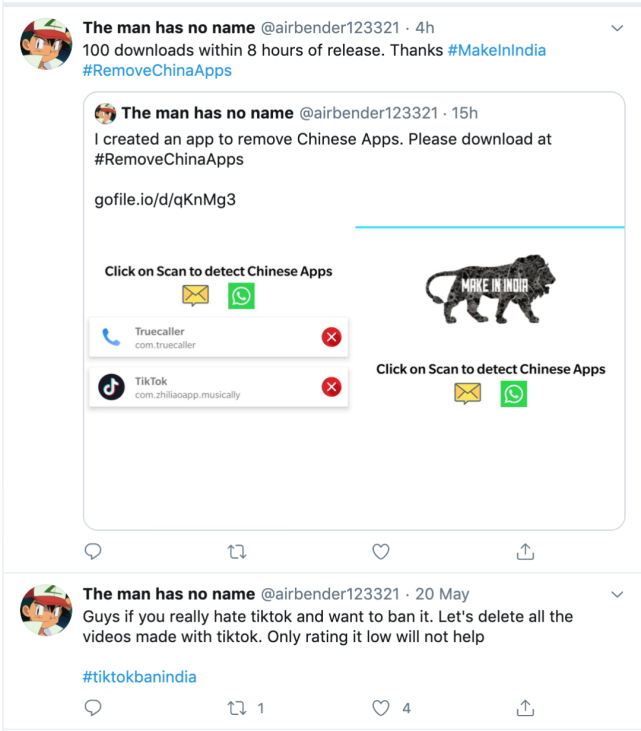The image size is (641, 731).
Task: Like the 100 downloads tweet
Action: coord(380,551)
